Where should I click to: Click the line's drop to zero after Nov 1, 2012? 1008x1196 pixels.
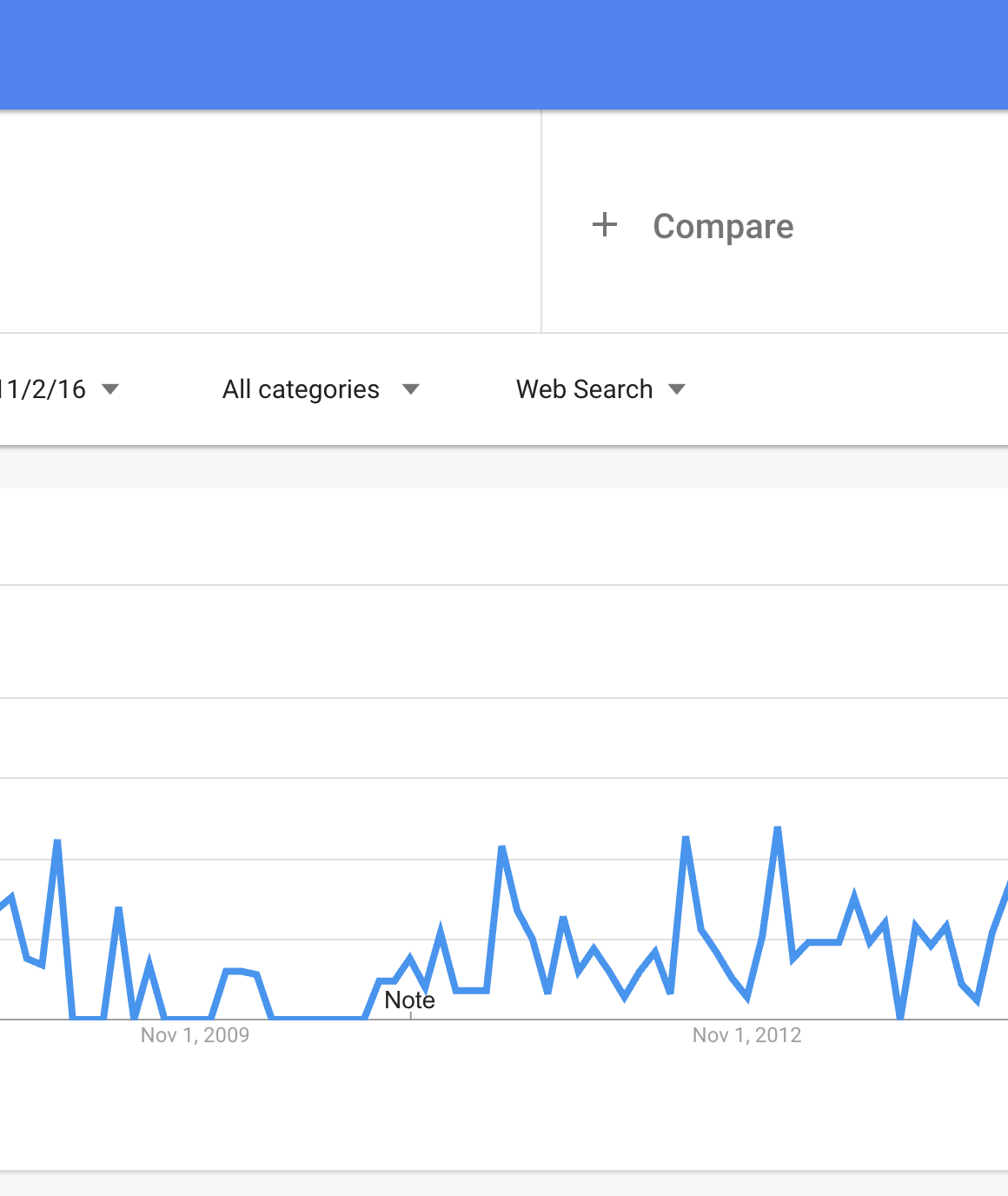tap(900, 1015)
